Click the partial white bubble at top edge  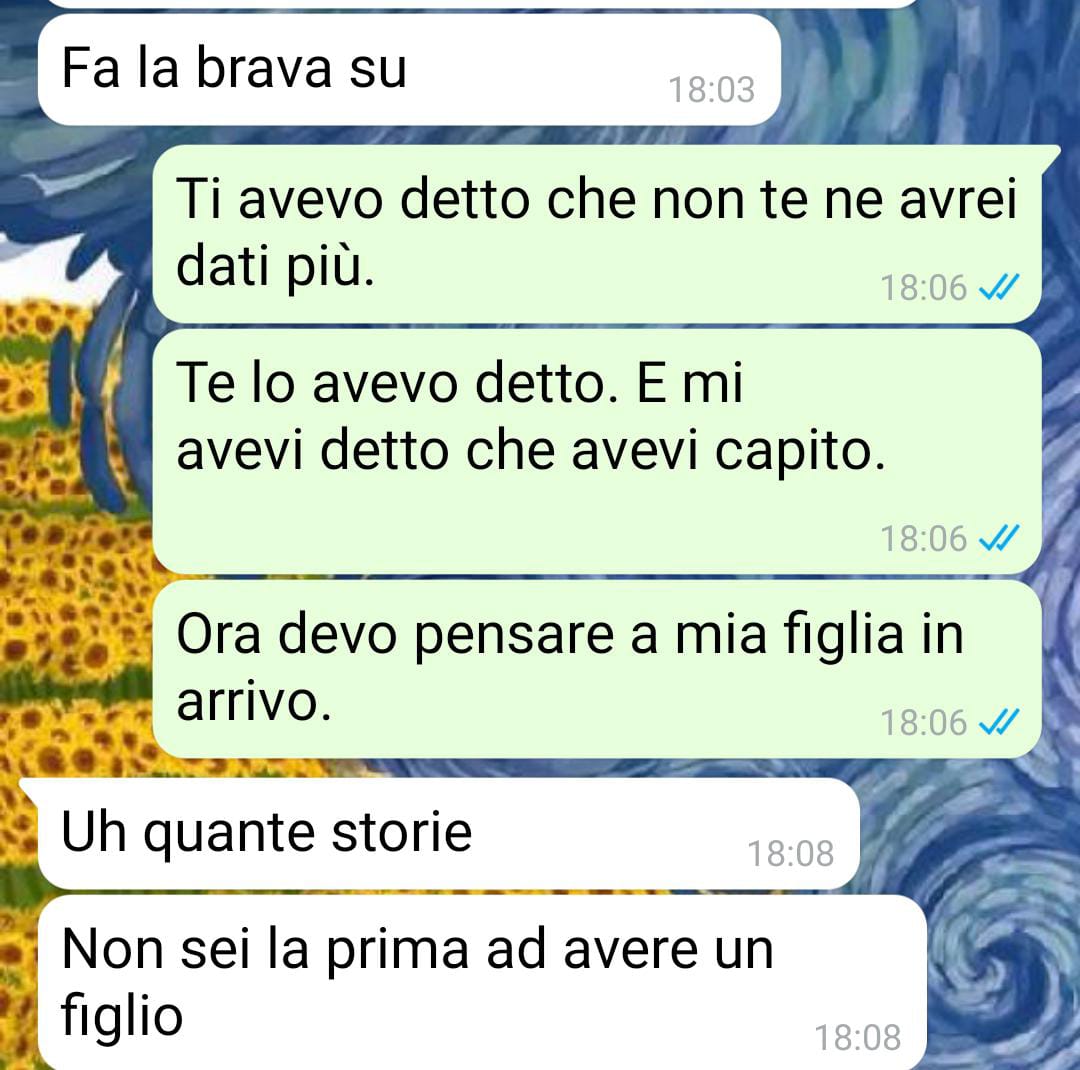coord(482,3)
